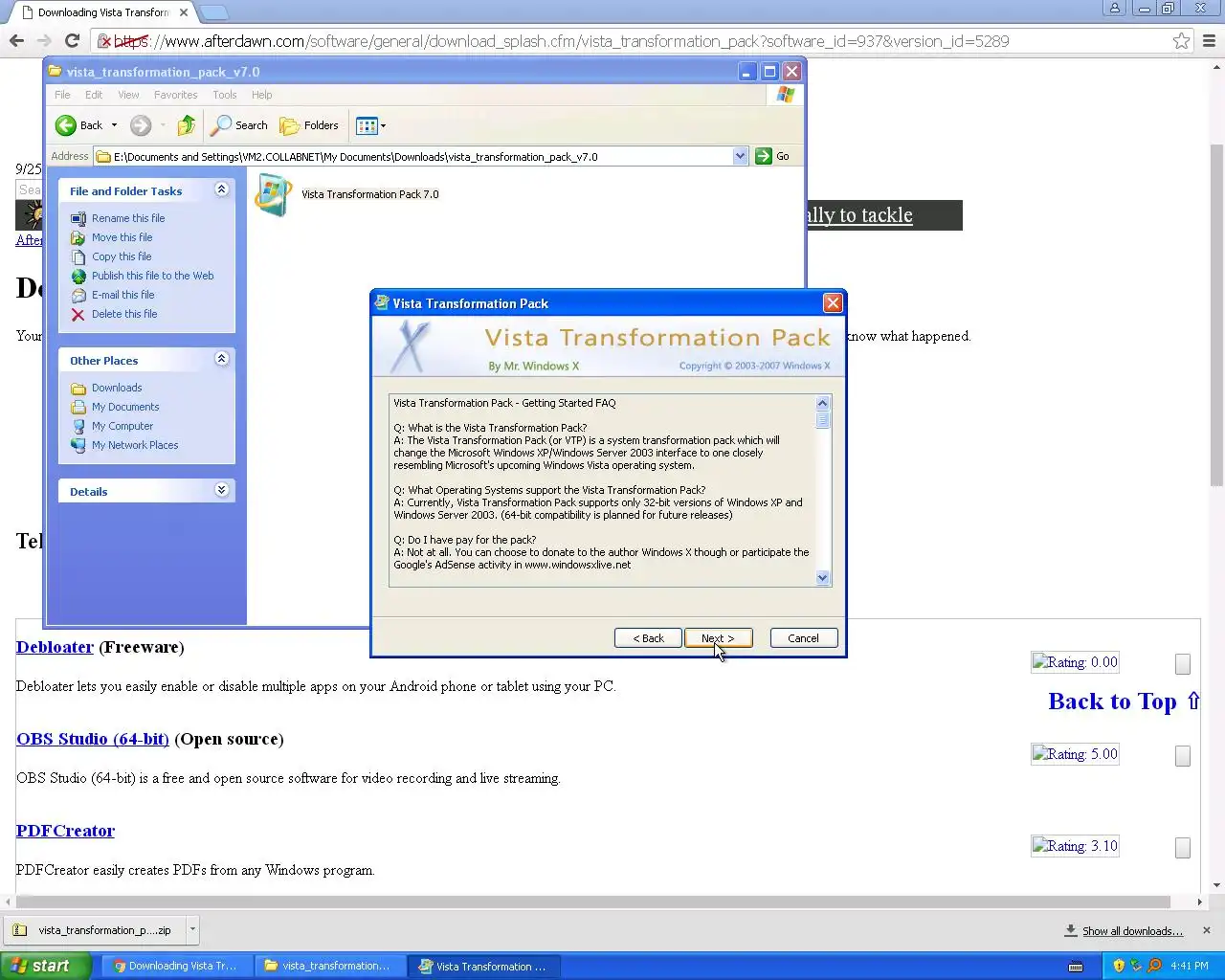
Task: Toggle the Folders pane button
Action: point(308,125)
